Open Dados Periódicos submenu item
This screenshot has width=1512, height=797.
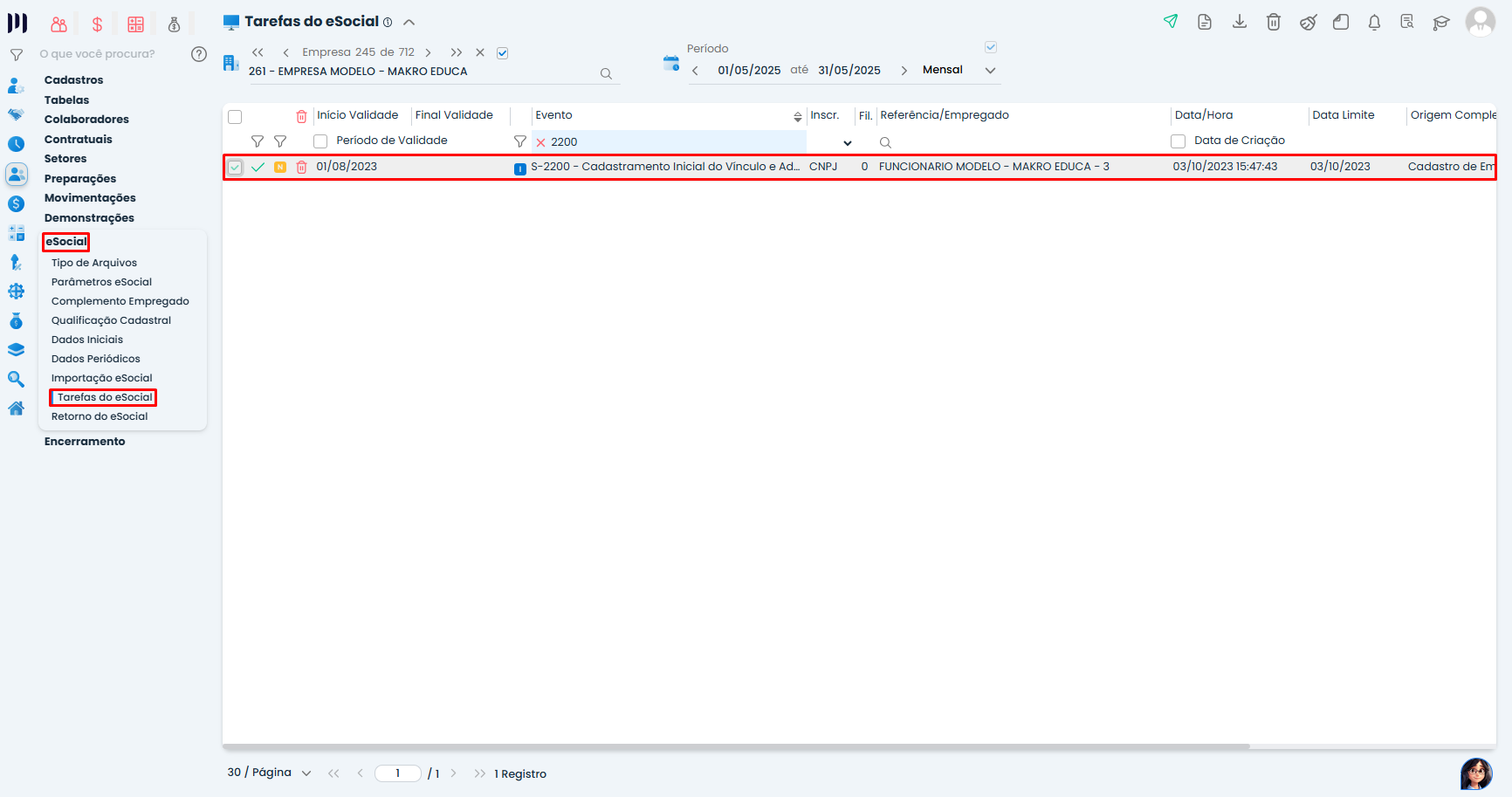click(95, 359)
